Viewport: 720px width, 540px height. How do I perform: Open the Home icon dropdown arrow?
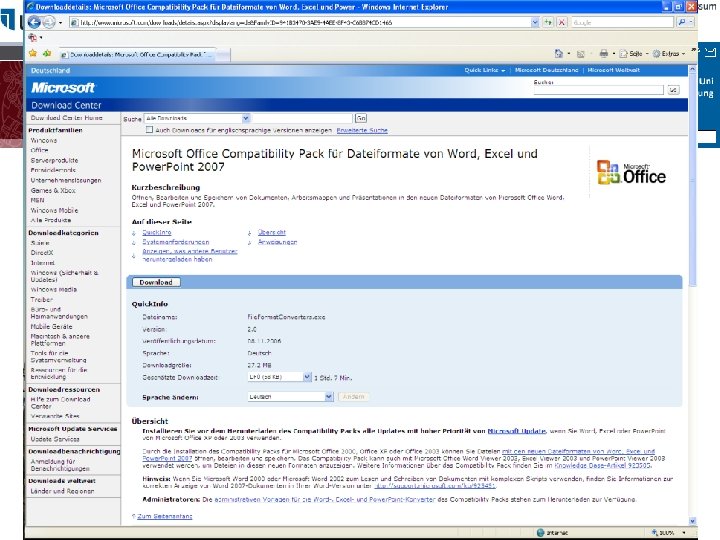[x=568, y=54]
